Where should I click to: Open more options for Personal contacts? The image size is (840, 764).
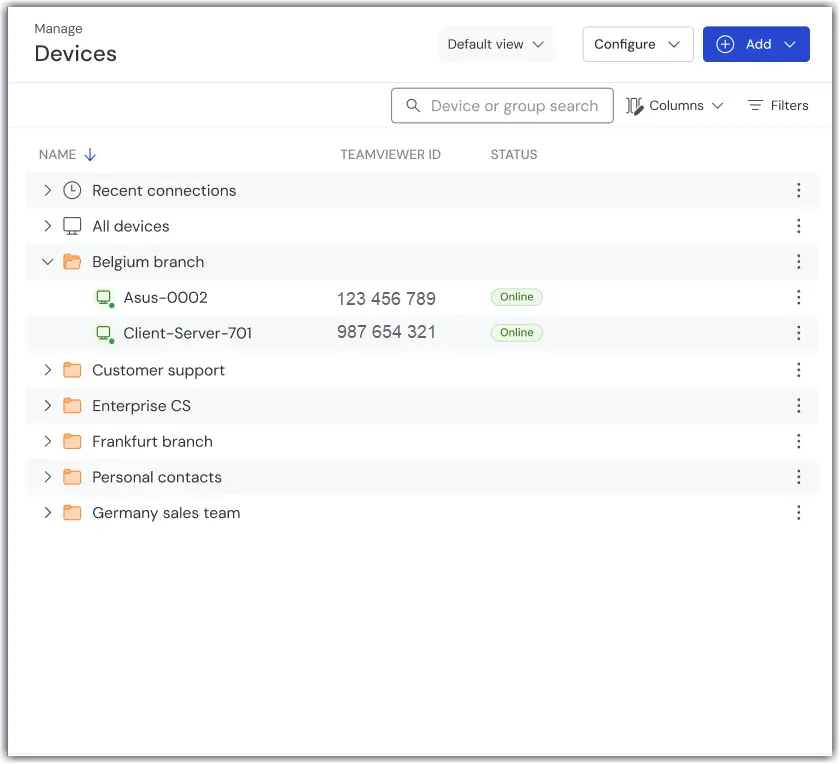pyautogui.click(x=798, y=477)
